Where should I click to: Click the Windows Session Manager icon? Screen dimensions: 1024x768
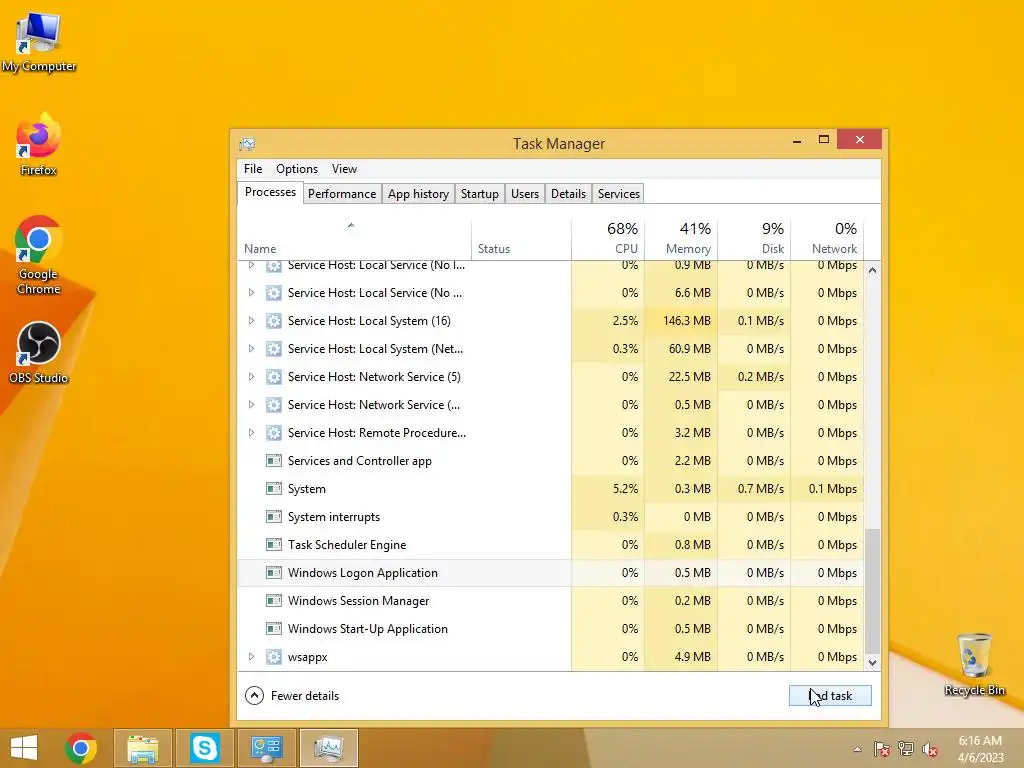pos(274,601)
